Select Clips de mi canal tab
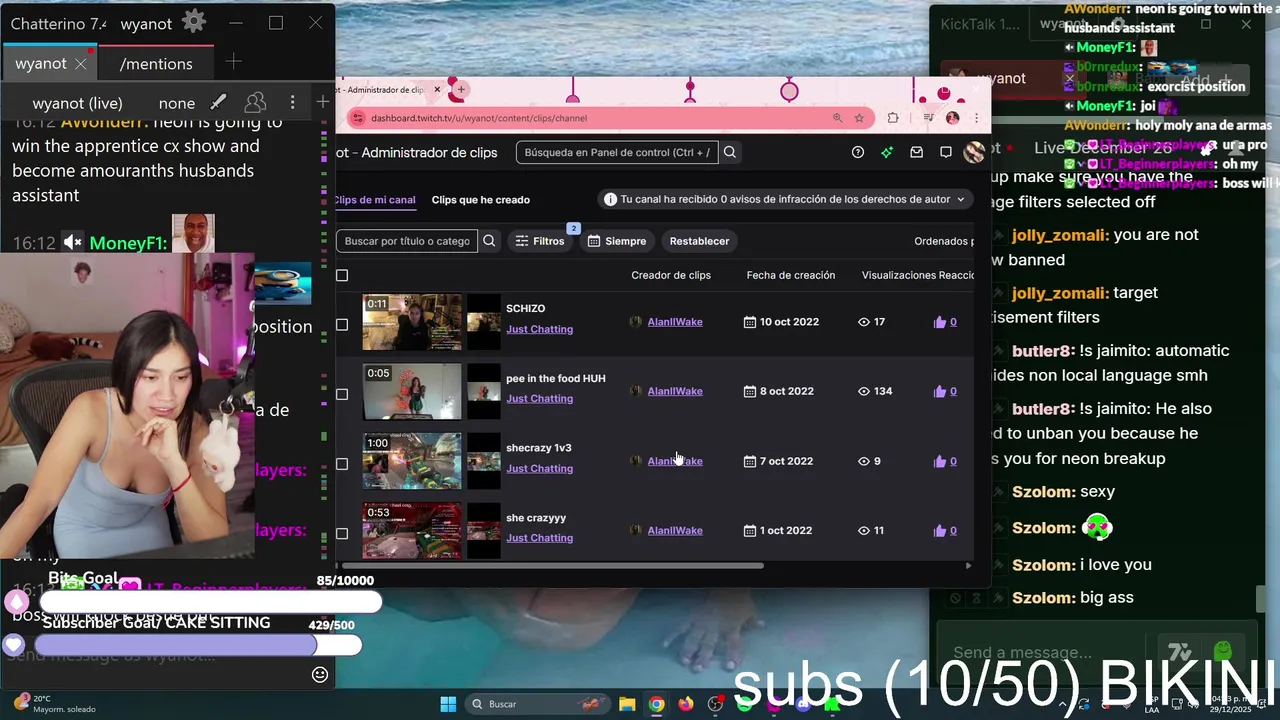This screenshot has height=720, width=1280. click(x=375, y=199)
